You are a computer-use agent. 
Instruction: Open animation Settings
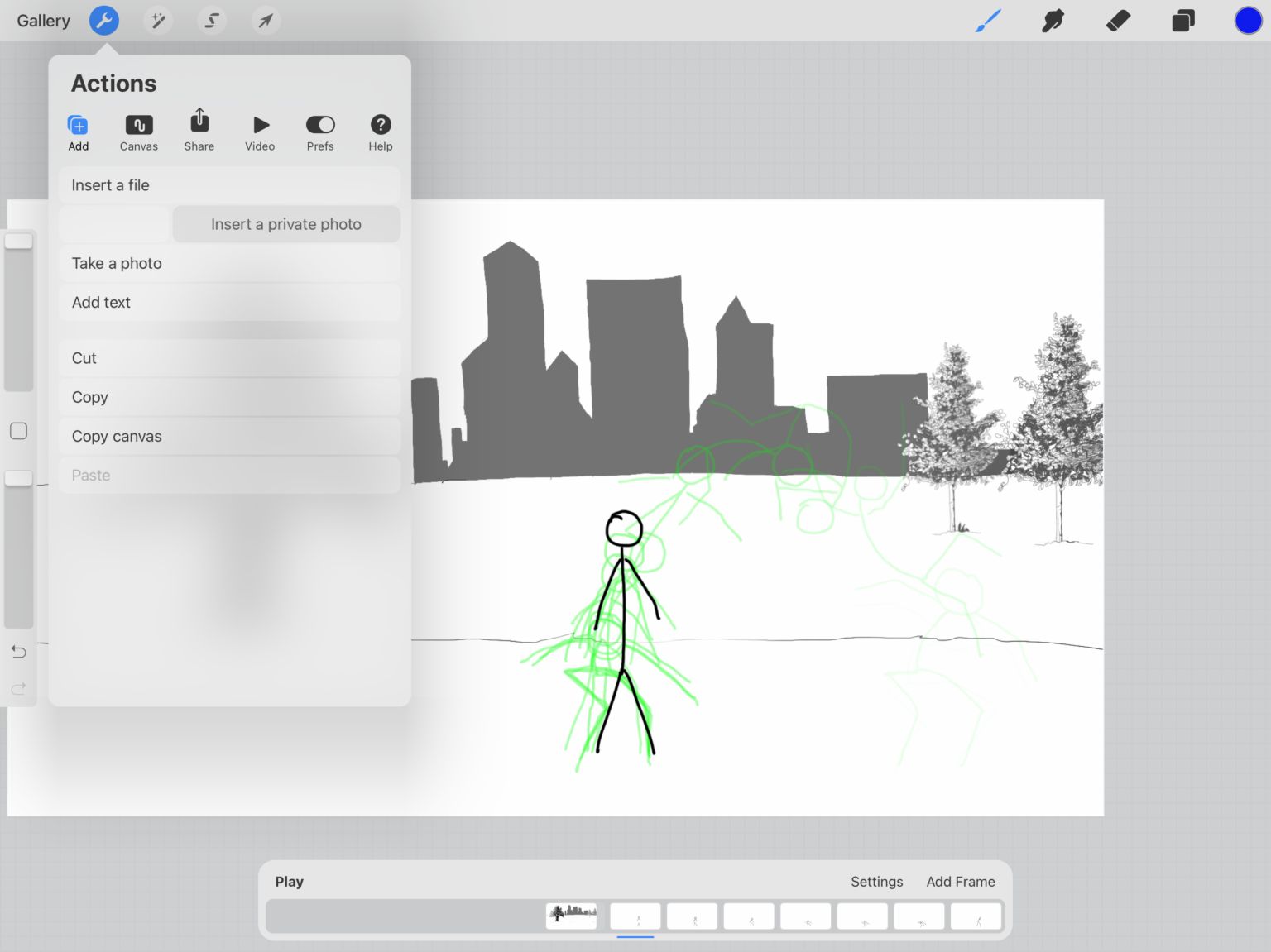tap(876, 882)
